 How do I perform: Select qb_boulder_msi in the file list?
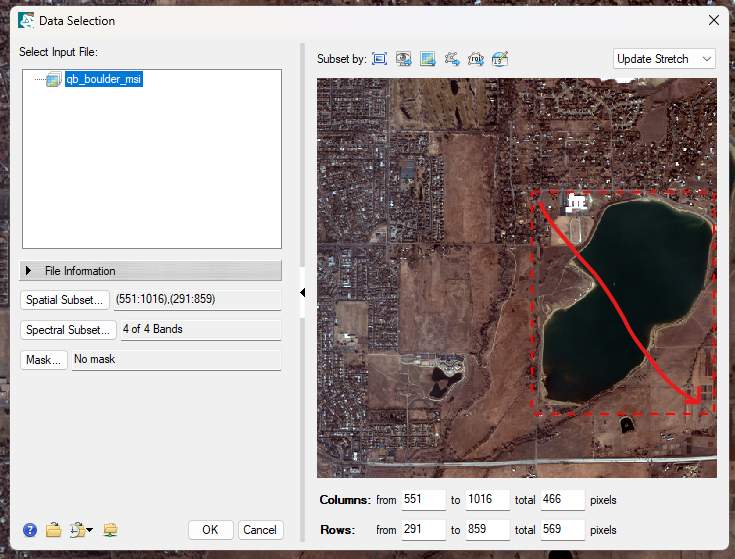[104, 80]
